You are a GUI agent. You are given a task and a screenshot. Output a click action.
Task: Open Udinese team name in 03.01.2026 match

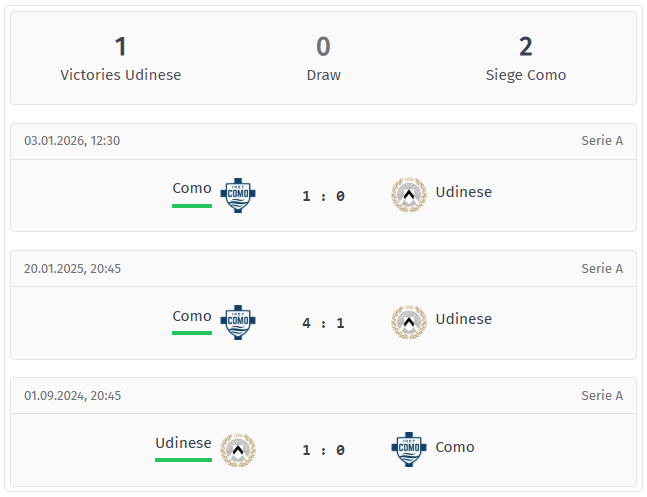463,192
